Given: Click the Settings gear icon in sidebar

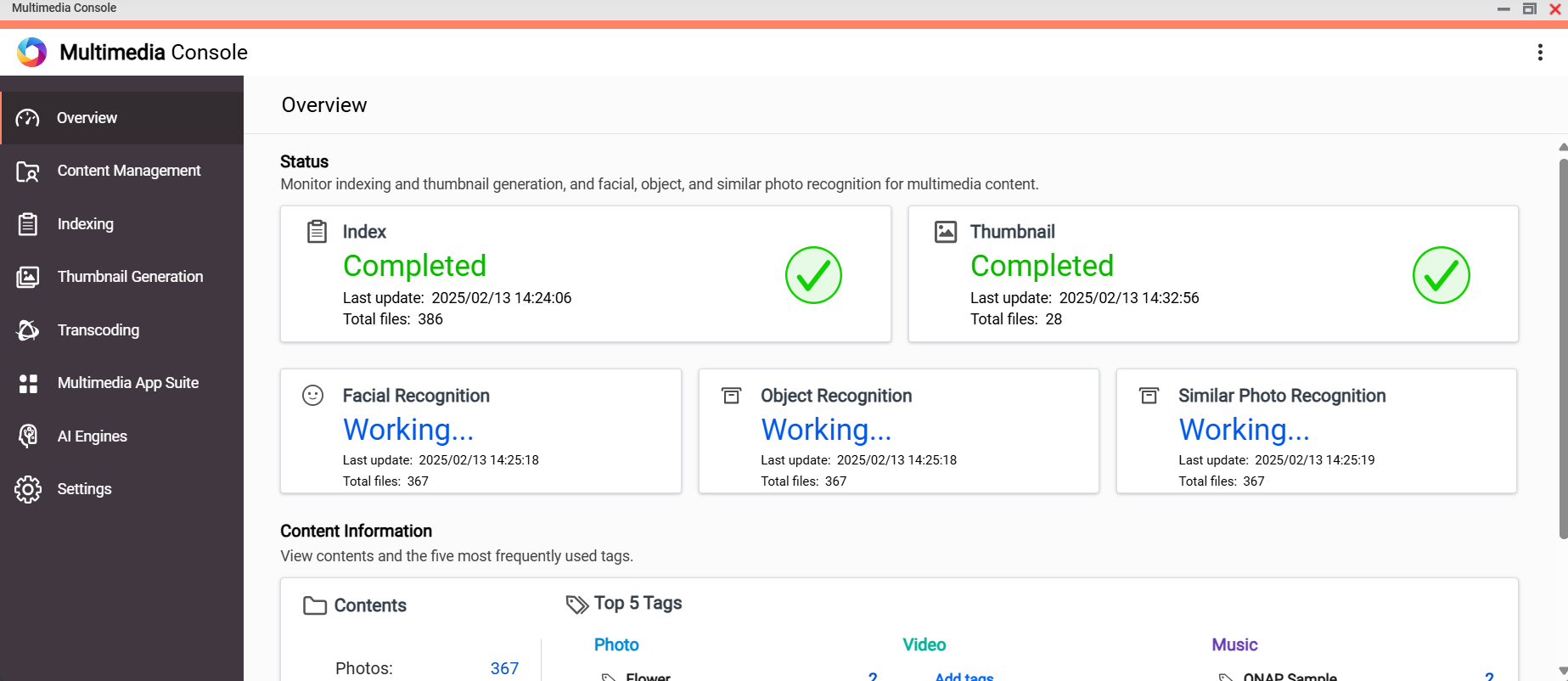Looking at the screenshot, I should coord(28,489).
